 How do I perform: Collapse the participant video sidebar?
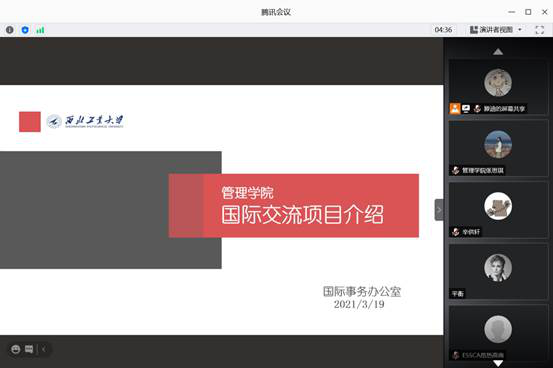[x=439, y=210]
